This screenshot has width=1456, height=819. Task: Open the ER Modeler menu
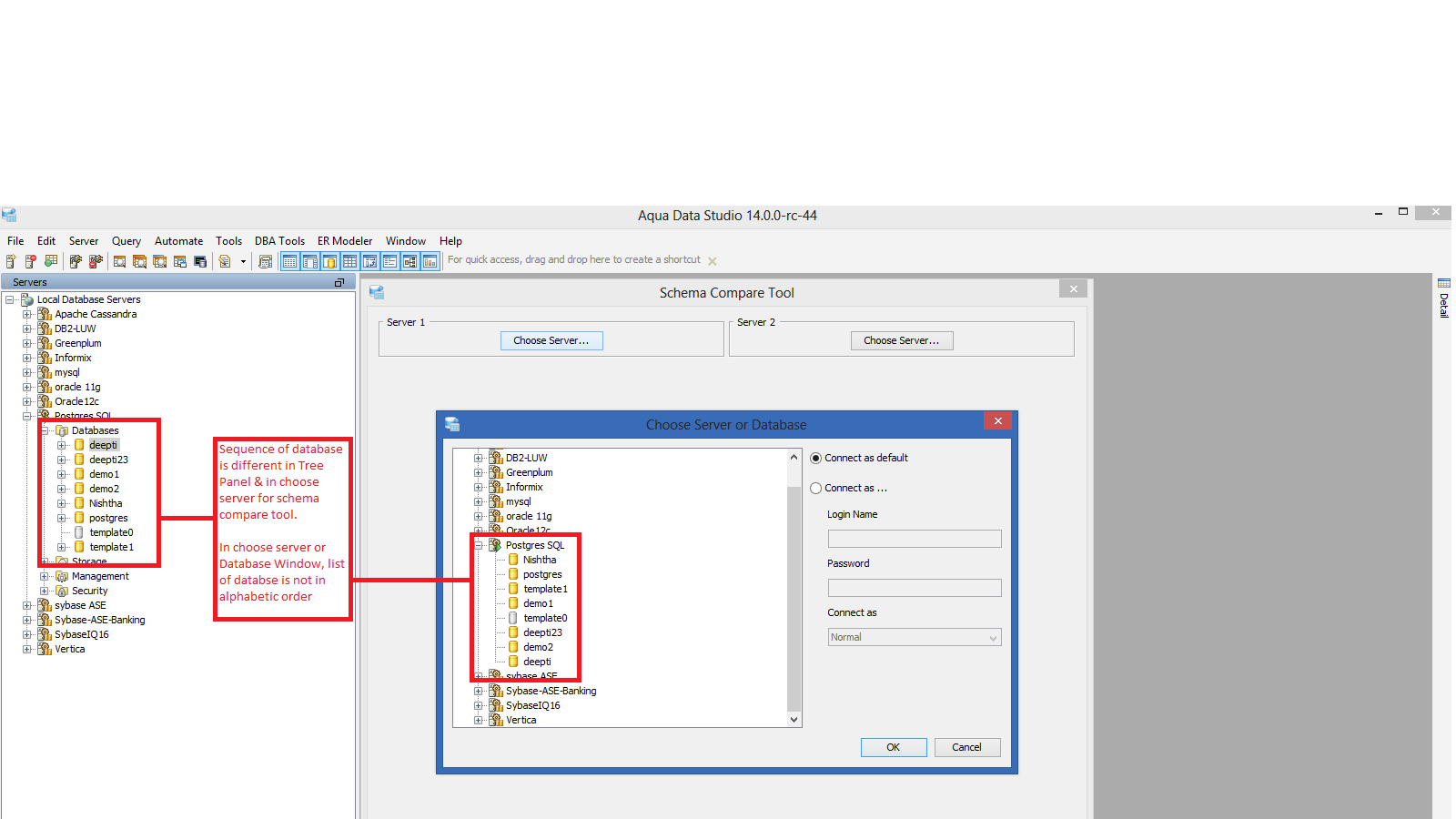(345, 241)
